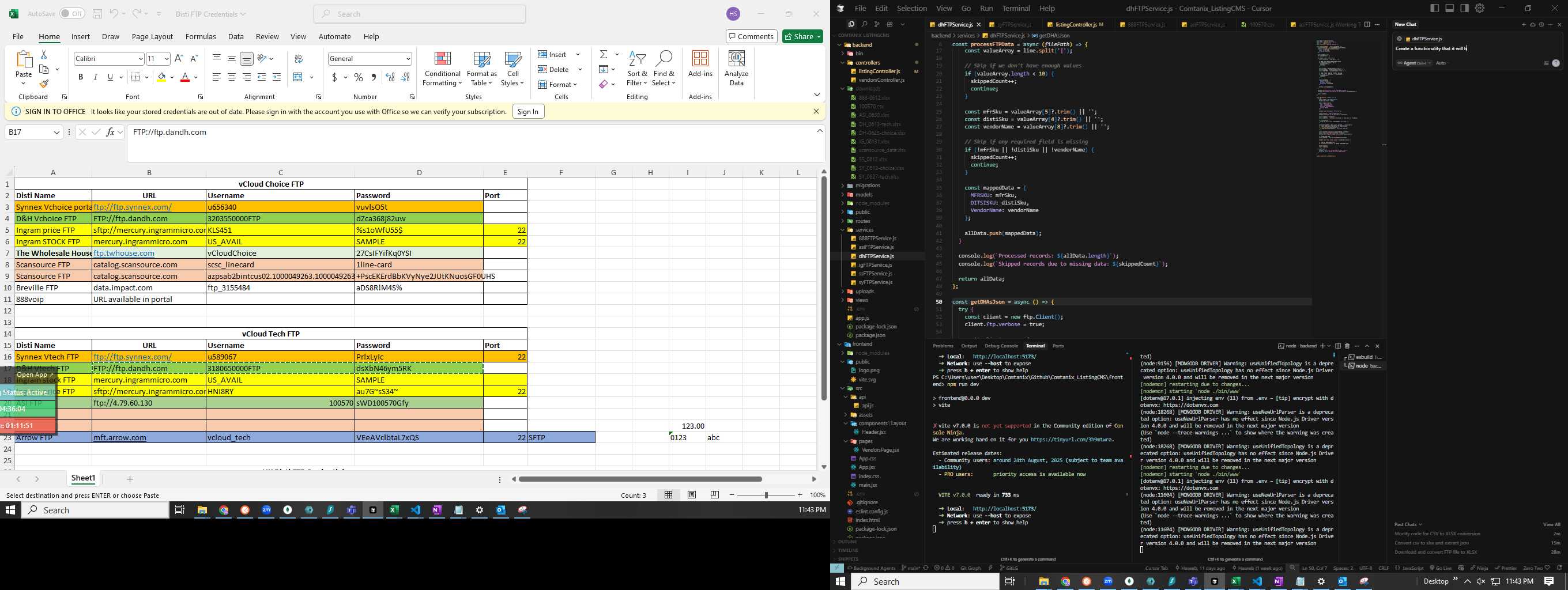Click the Share button in Excel

point(803,36)
